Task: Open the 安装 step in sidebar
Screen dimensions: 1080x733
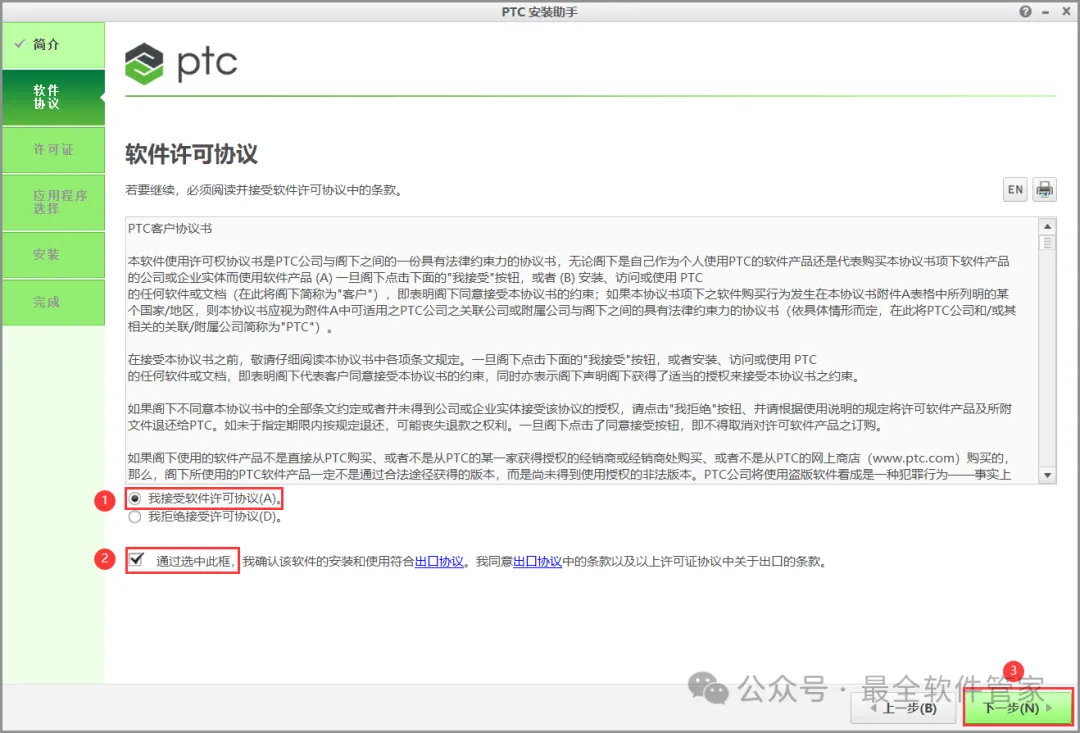Action: coord(54,255)
